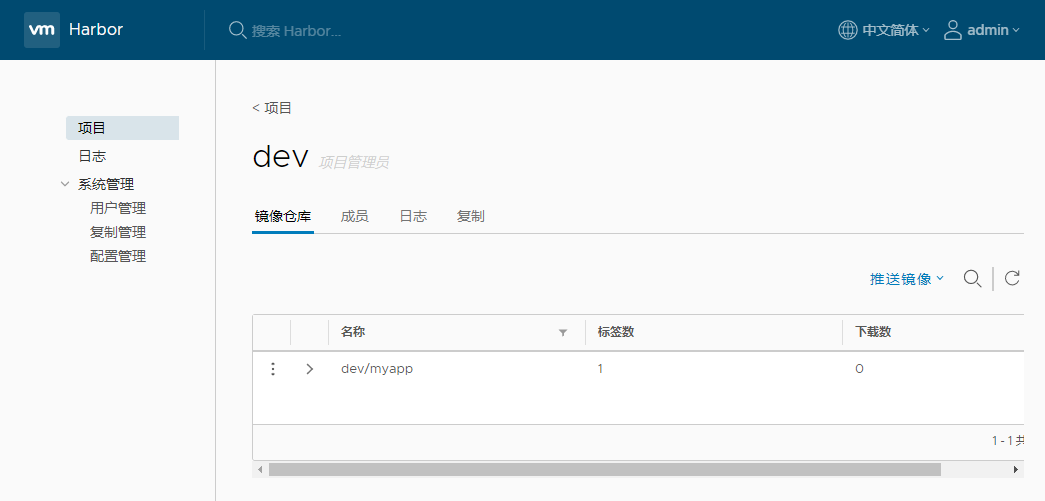The image size is (1045, 501).
Task: Click the globe language icon
Action: pyautogui.click(x=847, y=30)
